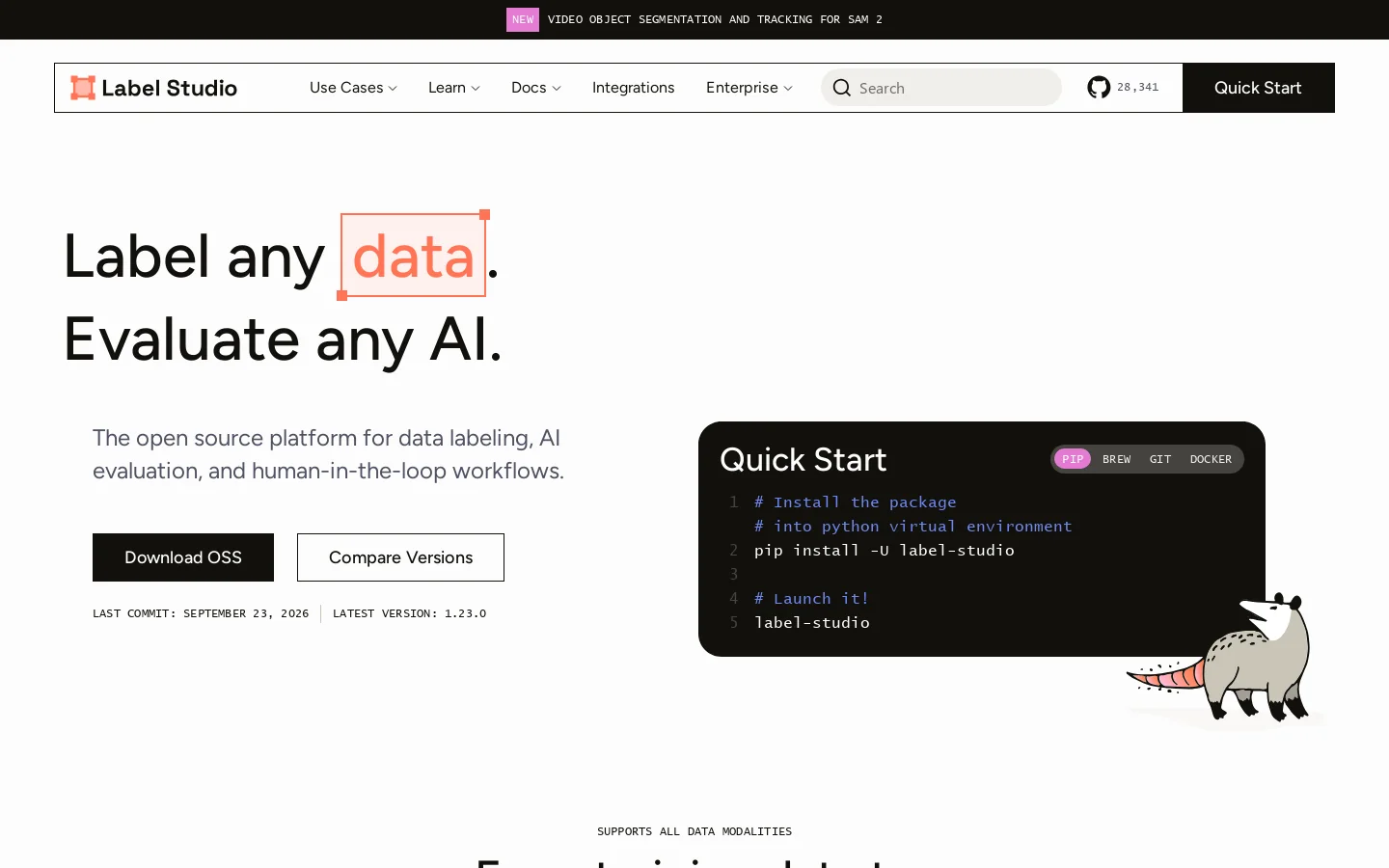Viewport: 1389px width, 868px height.
Task: Click the open source platform description text
Action: (x=328, y=454)
